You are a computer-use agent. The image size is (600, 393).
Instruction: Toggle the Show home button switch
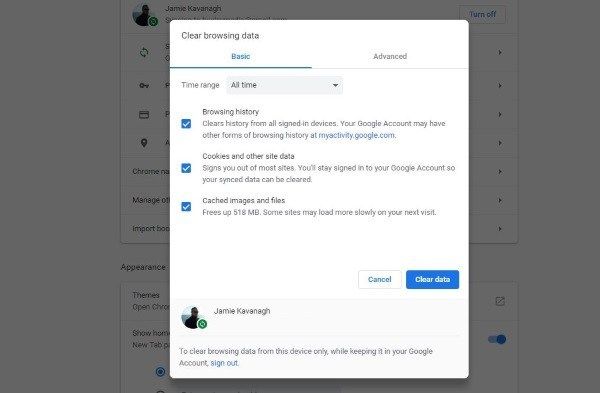[497, 339]
